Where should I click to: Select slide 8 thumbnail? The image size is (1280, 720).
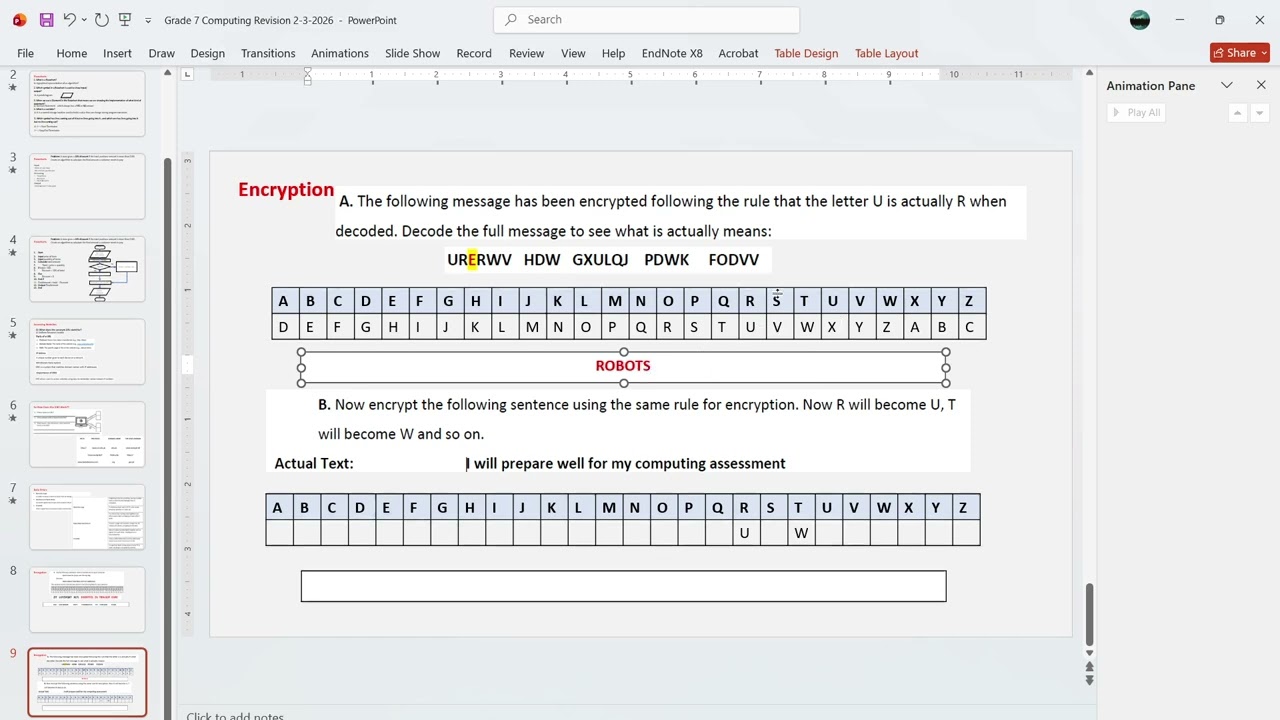87,600
